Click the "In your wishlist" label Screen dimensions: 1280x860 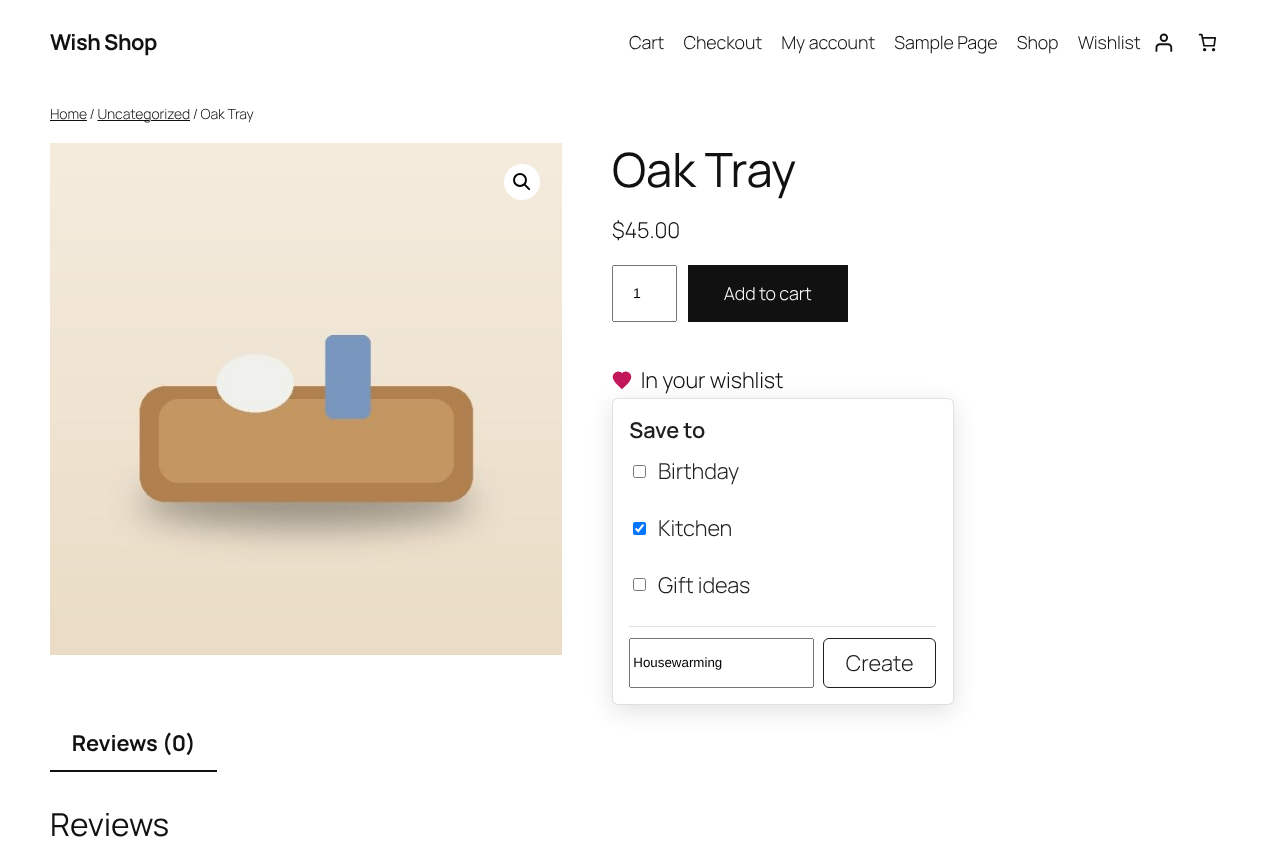pyautogui.click(x=712, y=380)
